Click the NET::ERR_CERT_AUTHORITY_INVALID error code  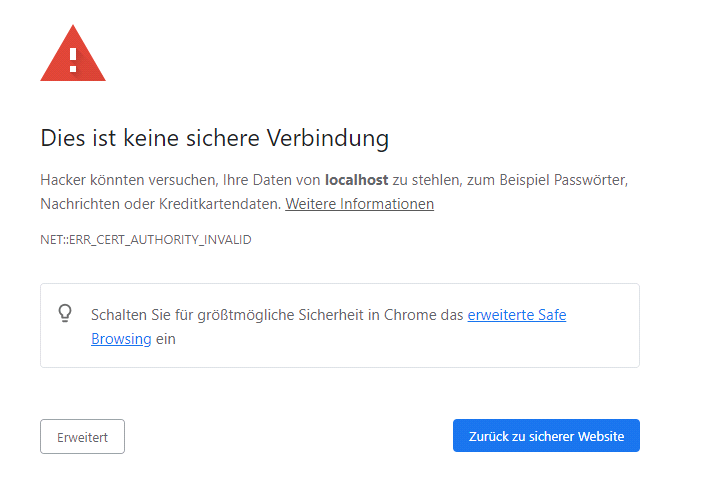point(146,240)
